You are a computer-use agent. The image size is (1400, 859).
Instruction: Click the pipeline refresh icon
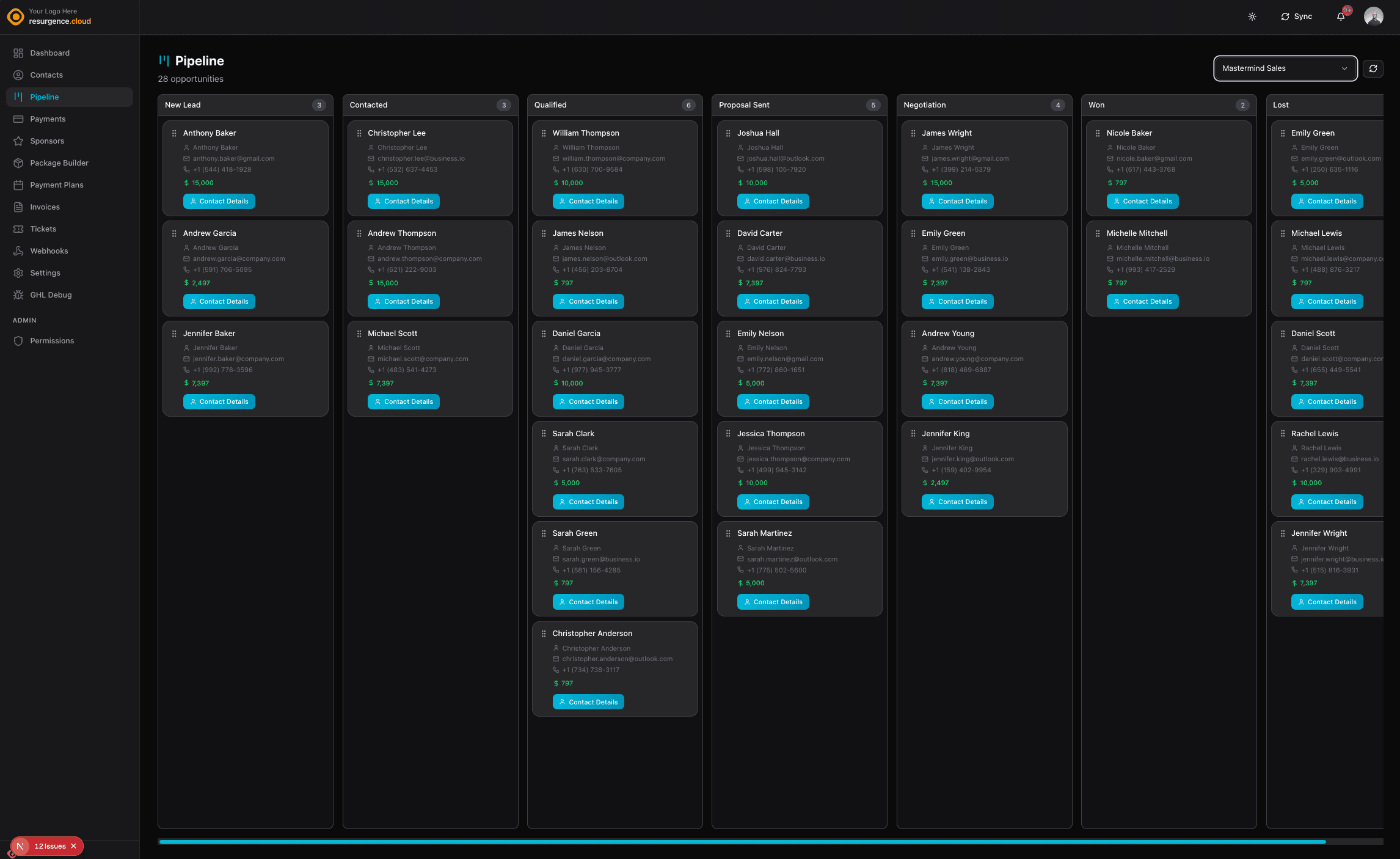pos(1373,68)
